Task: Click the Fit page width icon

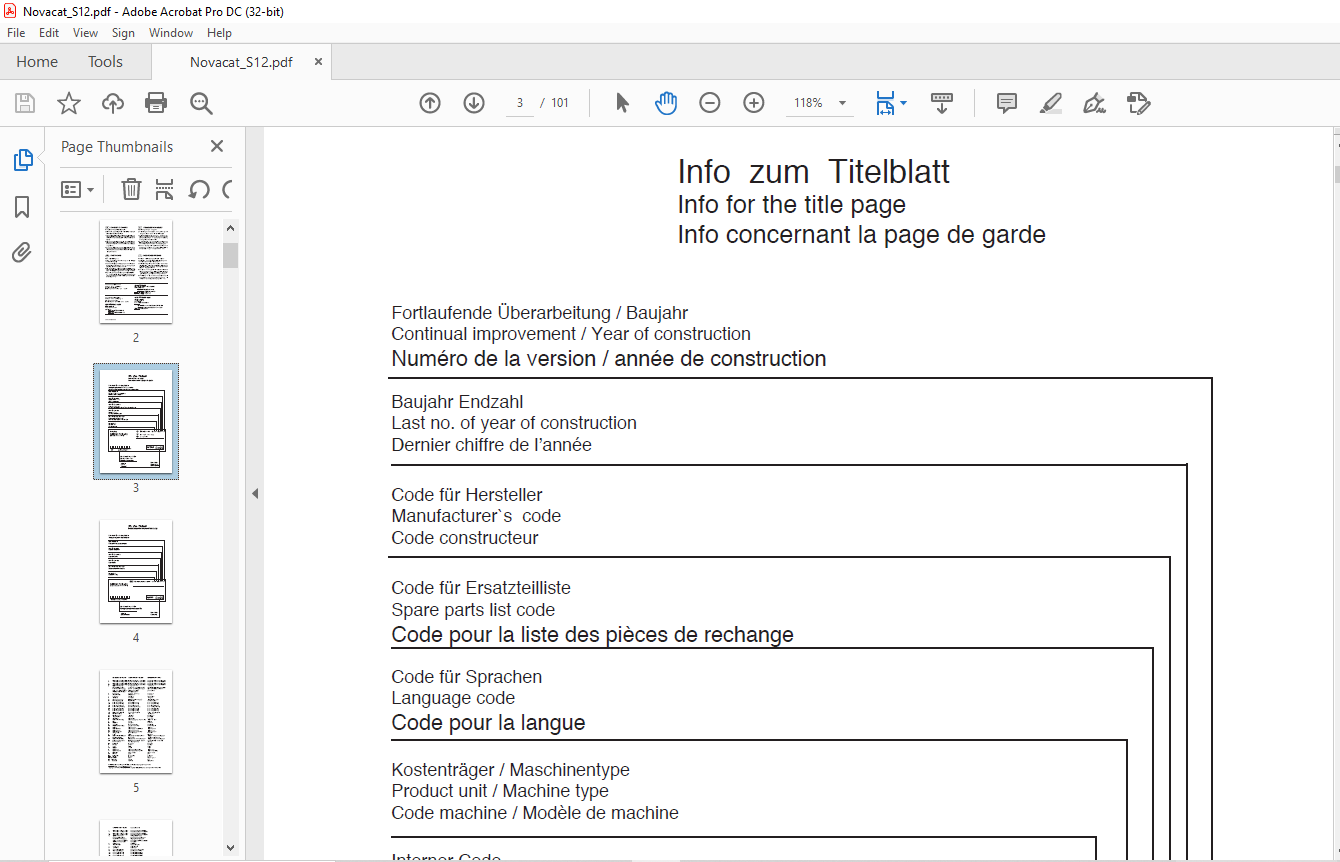Action: coord(885,103)
